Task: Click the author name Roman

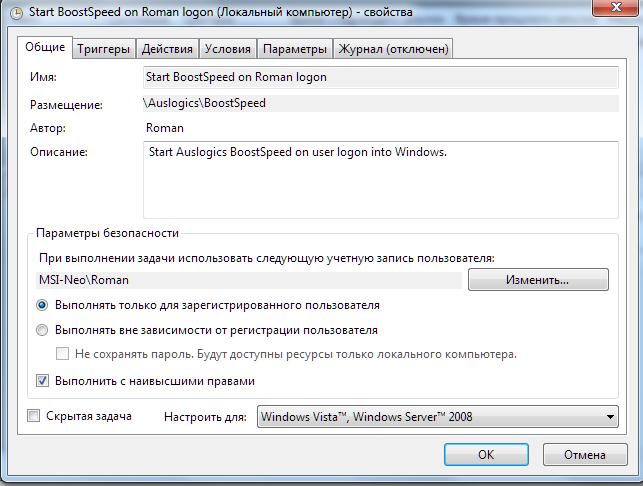Action: [164, 128]
